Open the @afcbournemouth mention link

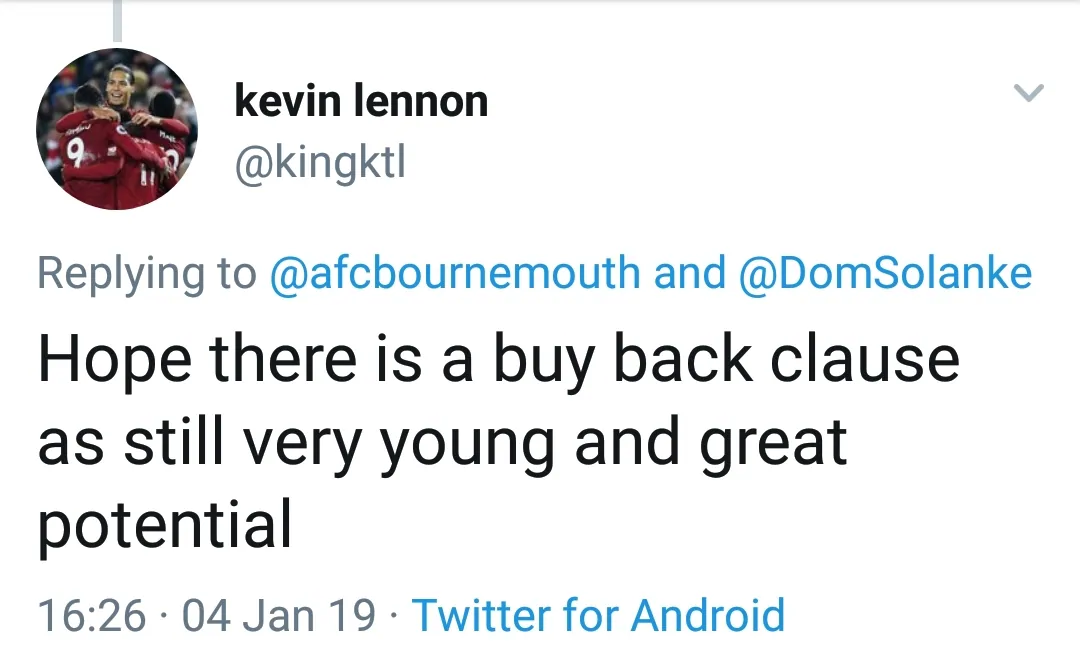456,273
